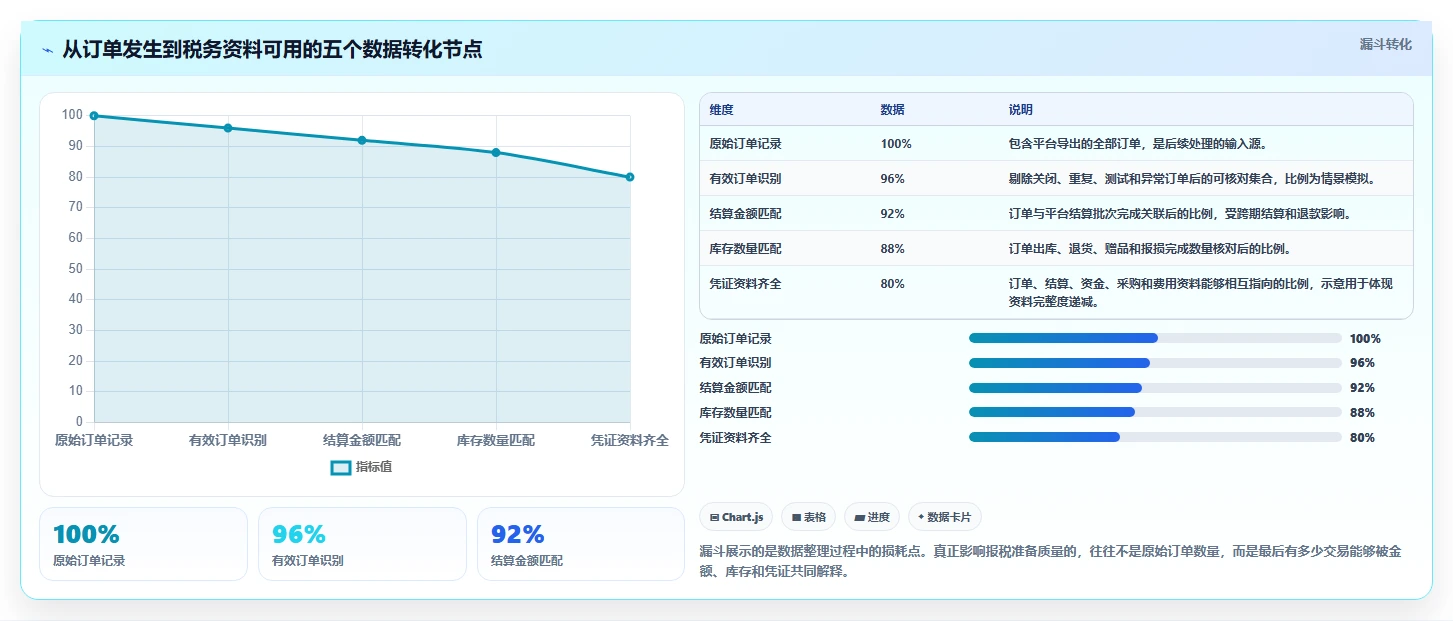The height and width of the screenshot is (621, 1453).
Task: Click the chart data point for 凭证资料齐全
Action: (x=630, y=177)
